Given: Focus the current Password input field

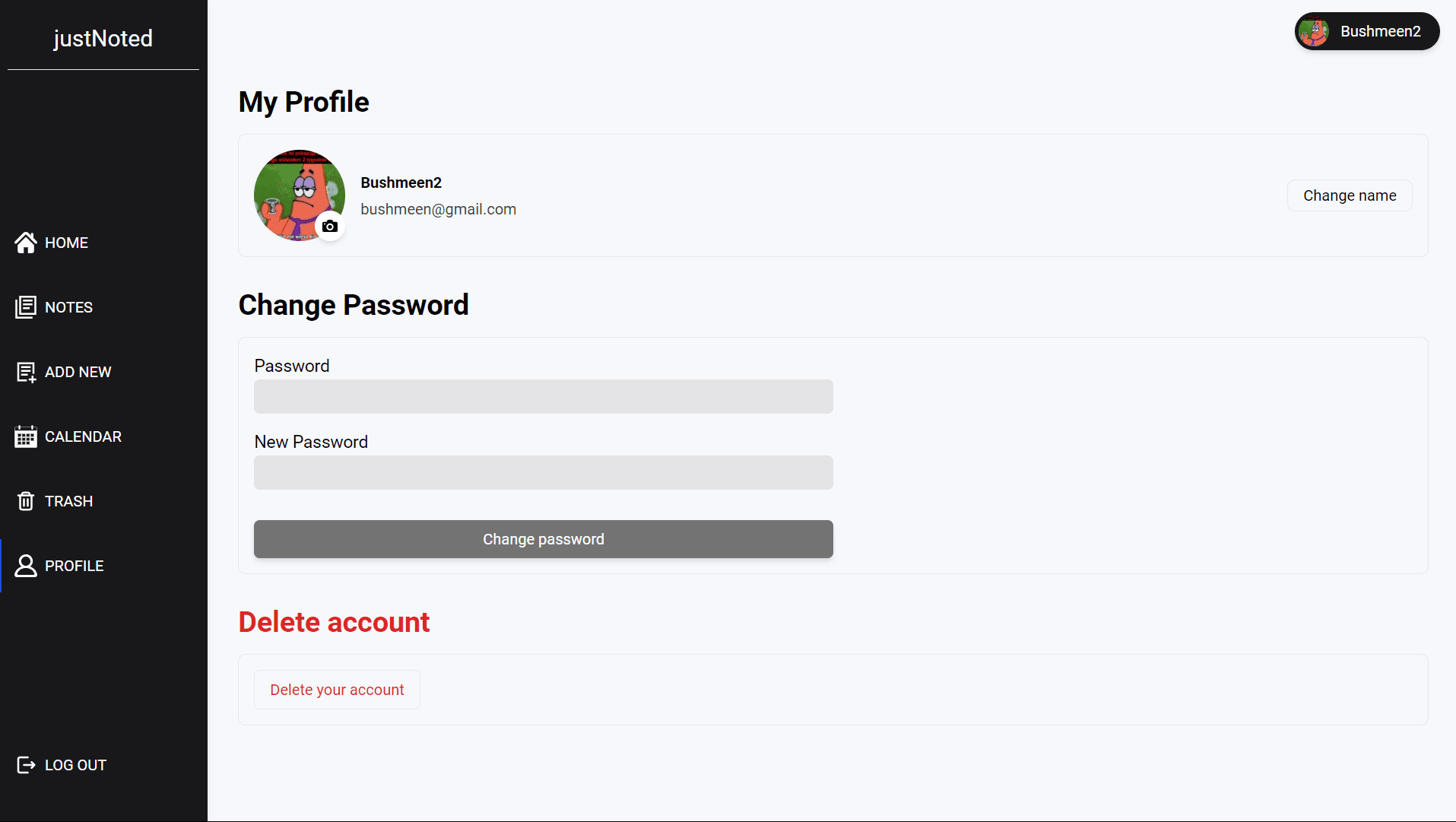Looking at the screenshot, I should pyautogui.click(x=544, y=397).
